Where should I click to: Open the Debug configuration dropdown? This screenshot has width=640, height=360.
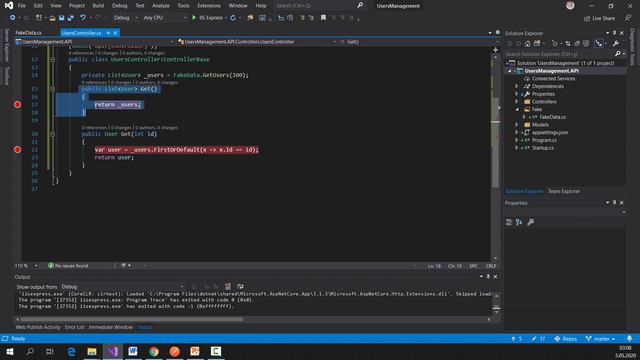pyautogui.click(x=125, y=18)
